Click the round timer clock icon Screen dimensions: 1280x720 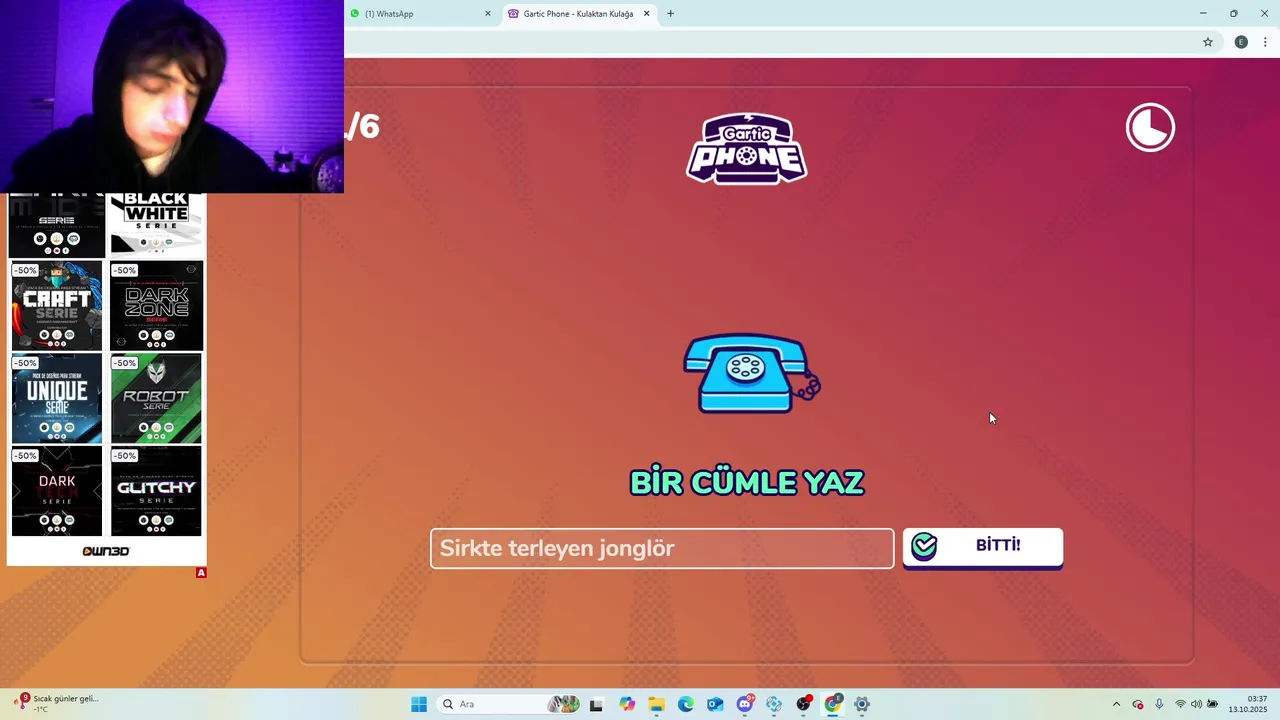[1150, 128]
